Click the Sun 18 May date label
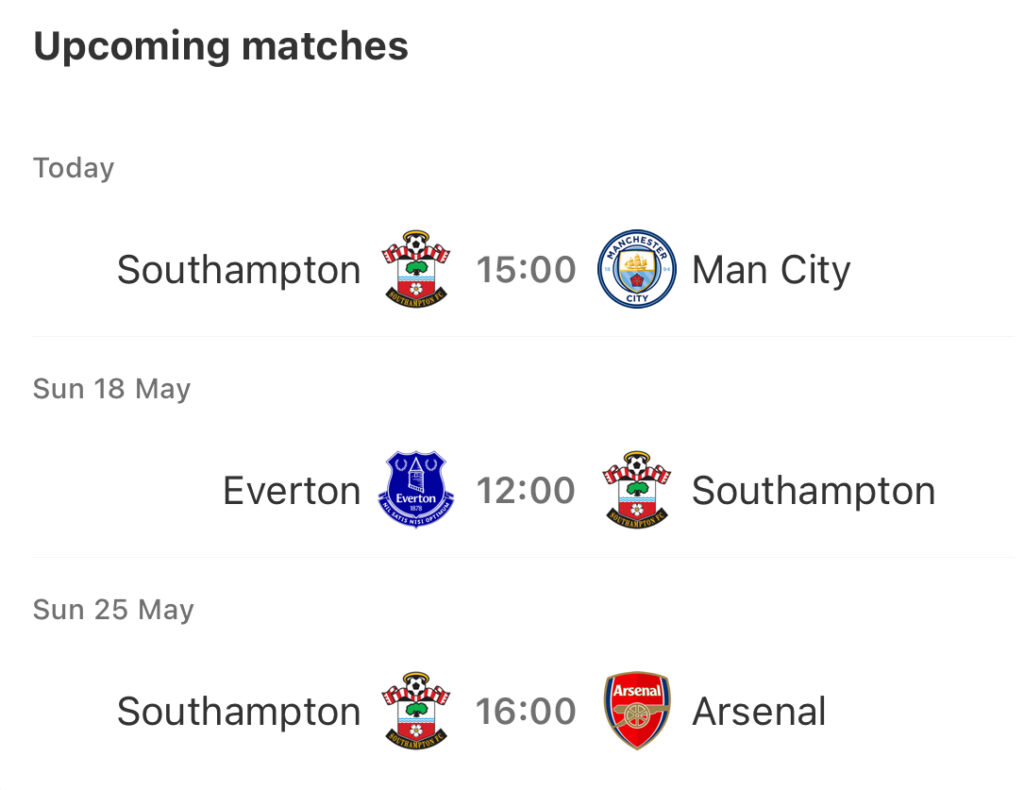This screenshot has width=1024, height=790. point(112,389)
